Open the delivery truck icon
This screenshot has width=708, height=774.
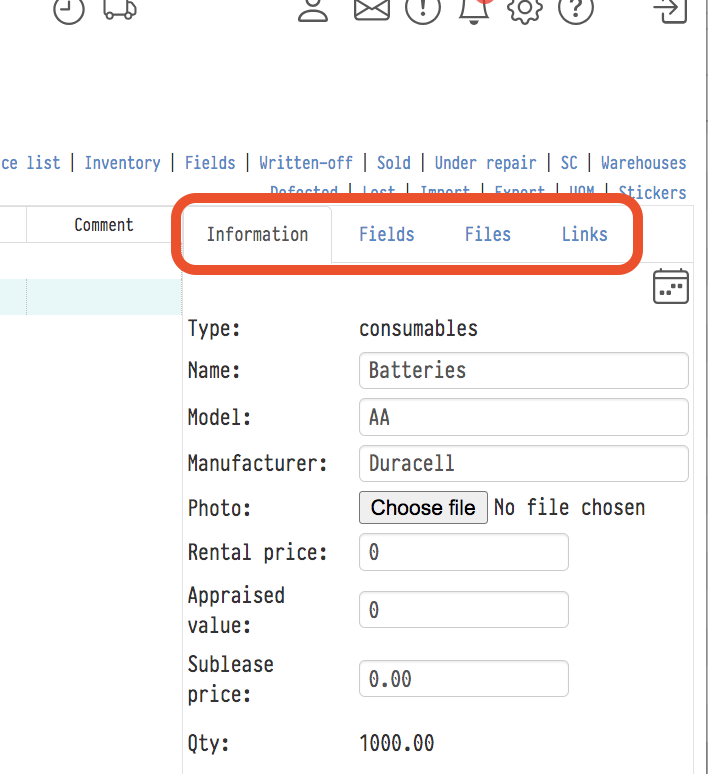pos(119,9)
